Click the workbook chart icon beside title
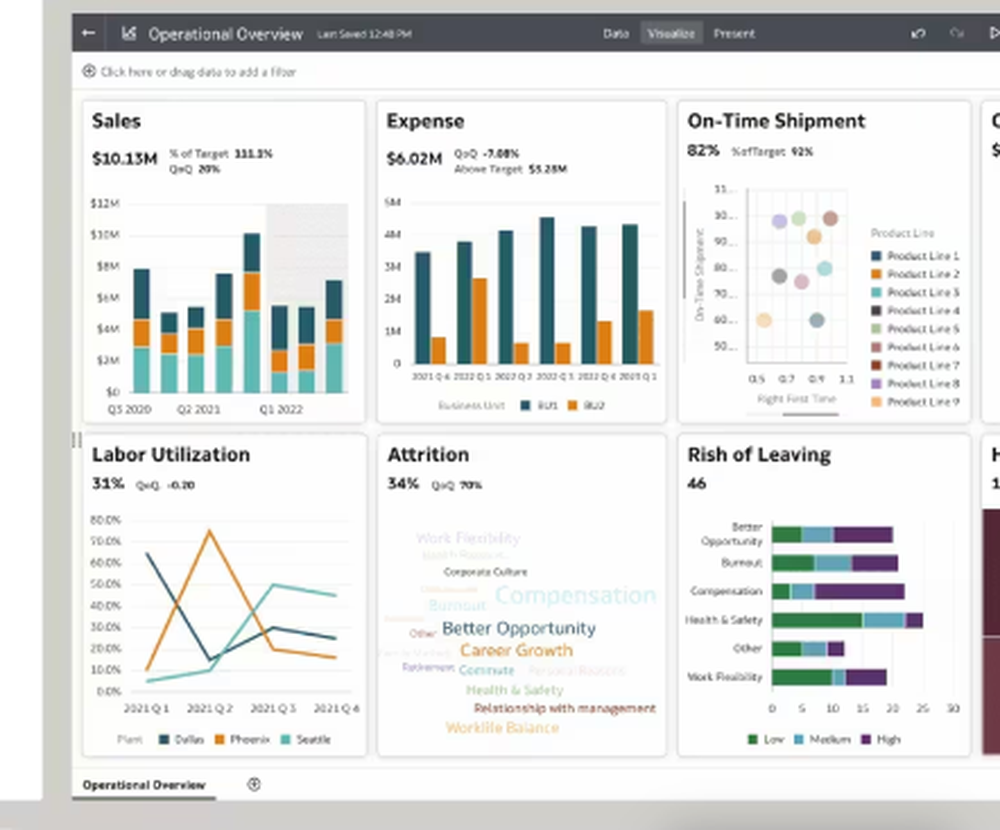The height and width of the screenshot is (830, 1000). coord(129,33)
